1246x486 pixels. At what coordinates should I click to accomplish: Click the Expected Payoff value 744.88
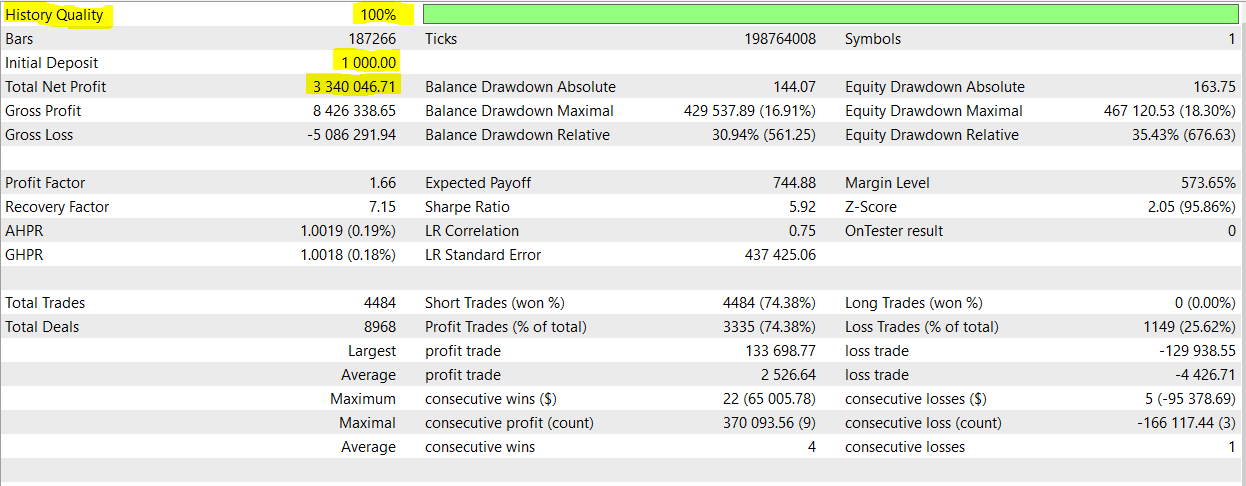click(x=794, y=183)
